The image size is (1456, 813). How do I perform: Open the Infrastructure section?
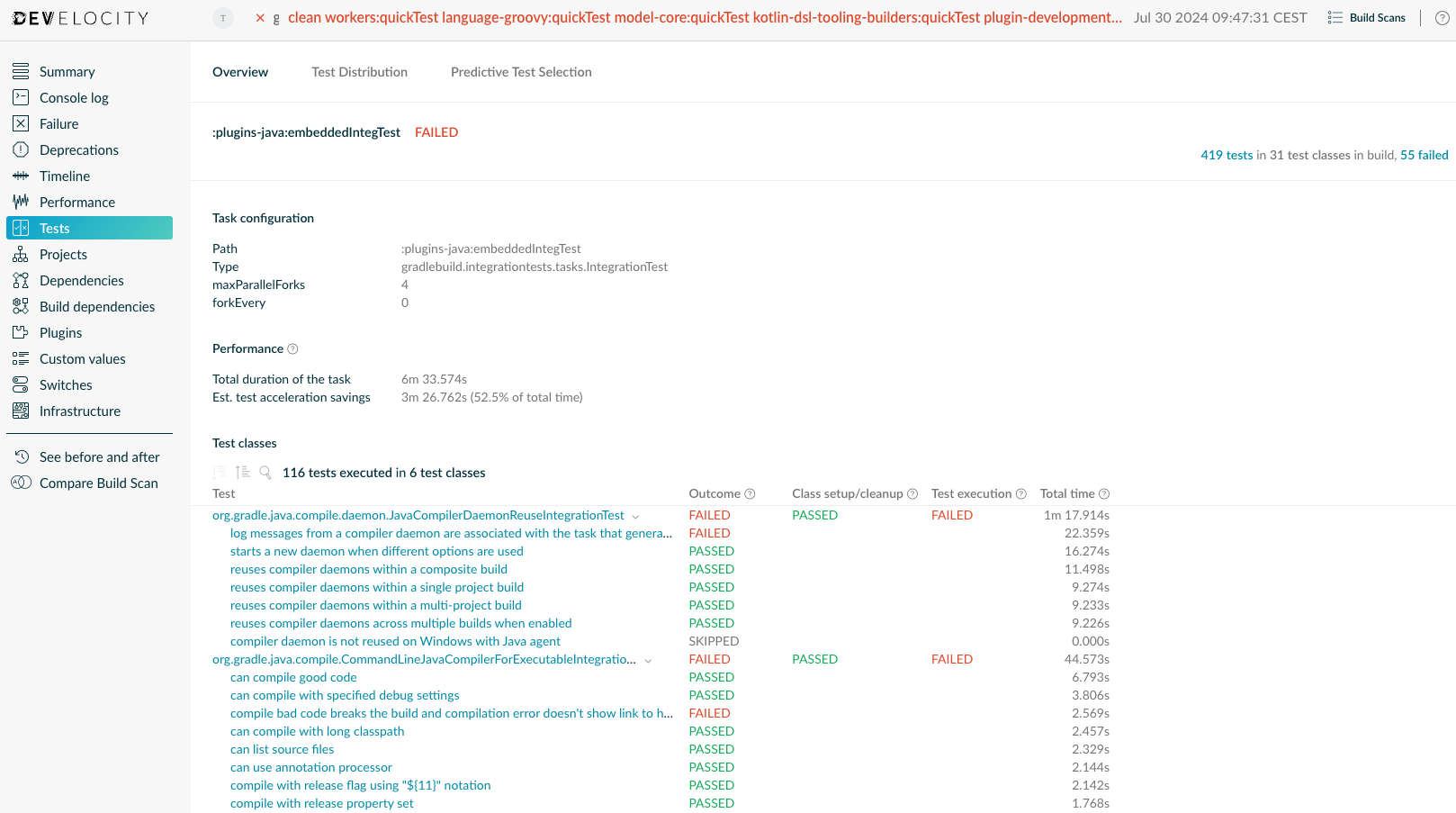tap(80, 411)
